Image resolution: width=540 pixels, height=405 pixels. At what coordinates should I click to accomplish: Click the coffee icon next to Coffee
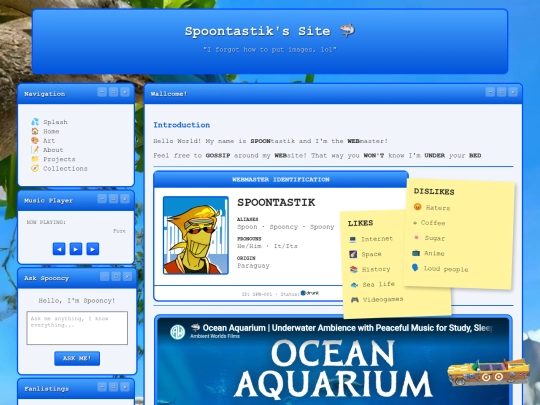[415, 223]
